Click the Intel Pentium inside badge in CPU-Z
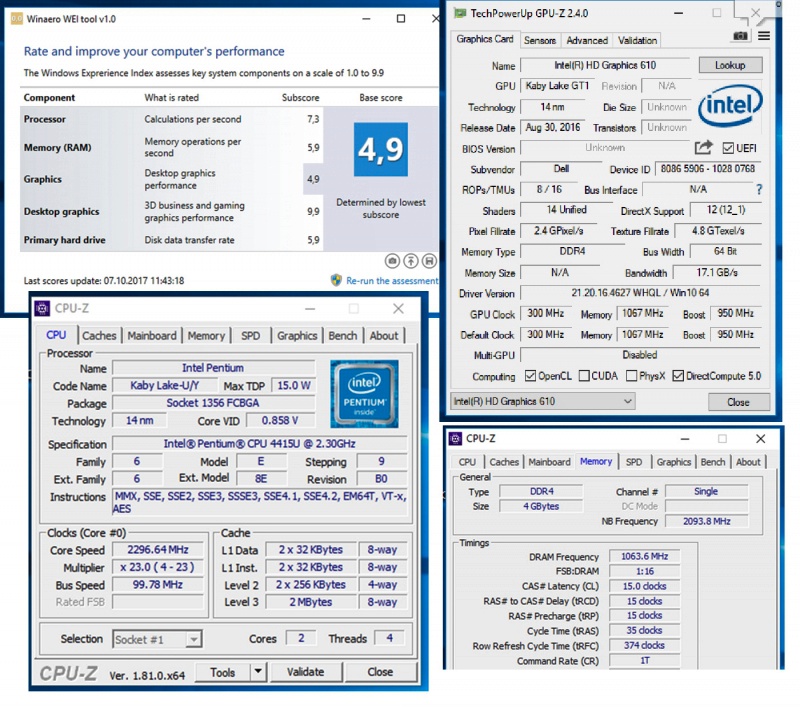 364,394
